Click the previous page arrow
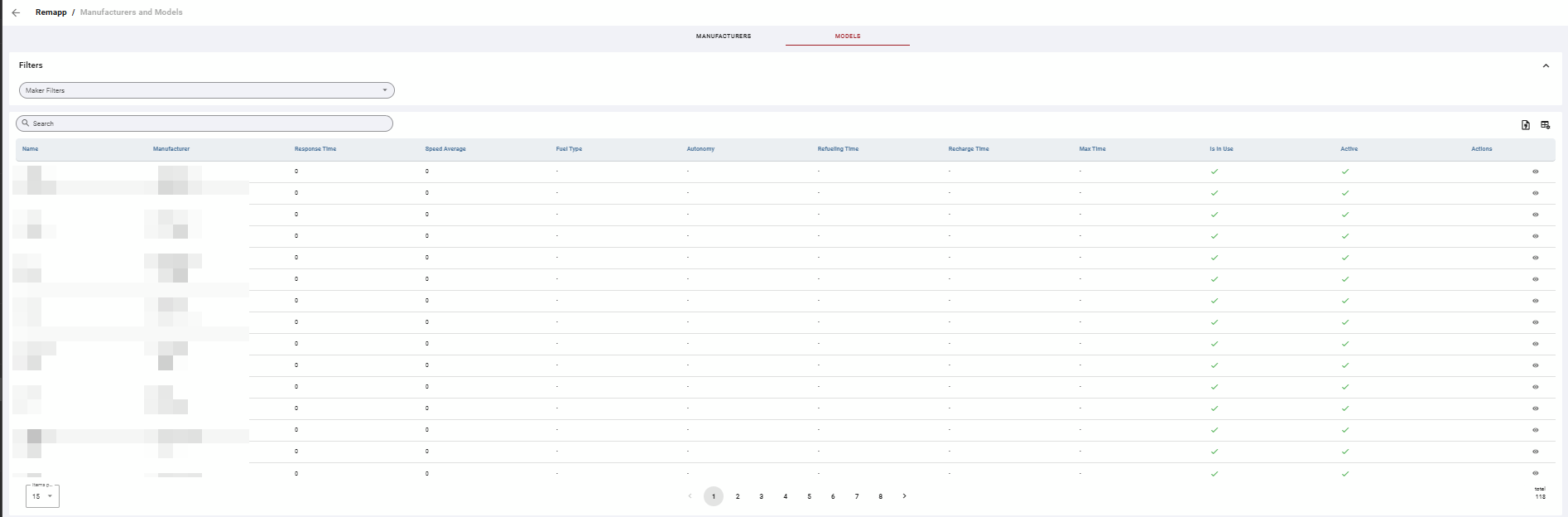The width and height of the screenshot is (1568, 517). pos(690,496)
